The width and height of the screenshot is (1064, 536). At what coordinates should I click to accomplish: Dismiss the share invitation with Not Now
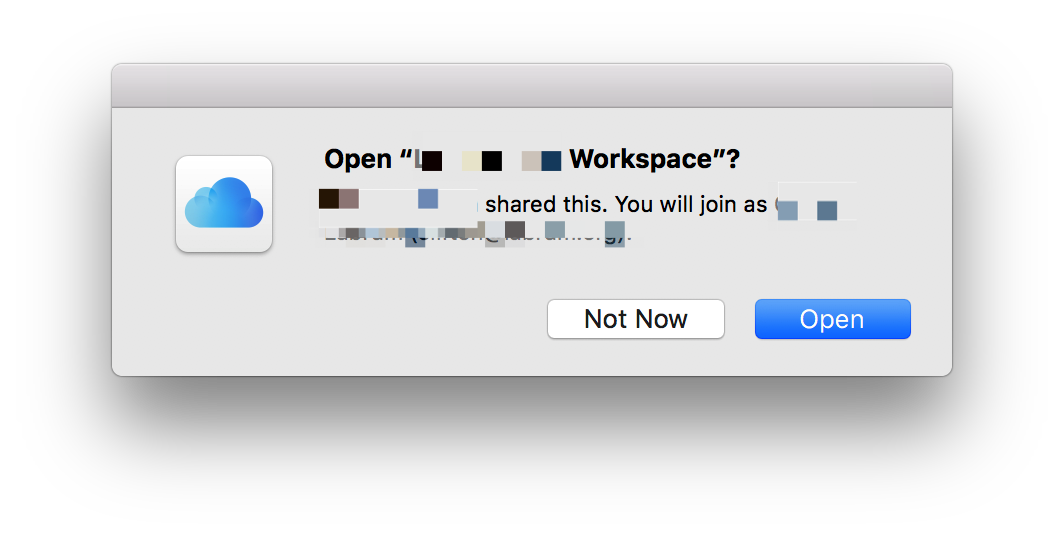(635, 319)
